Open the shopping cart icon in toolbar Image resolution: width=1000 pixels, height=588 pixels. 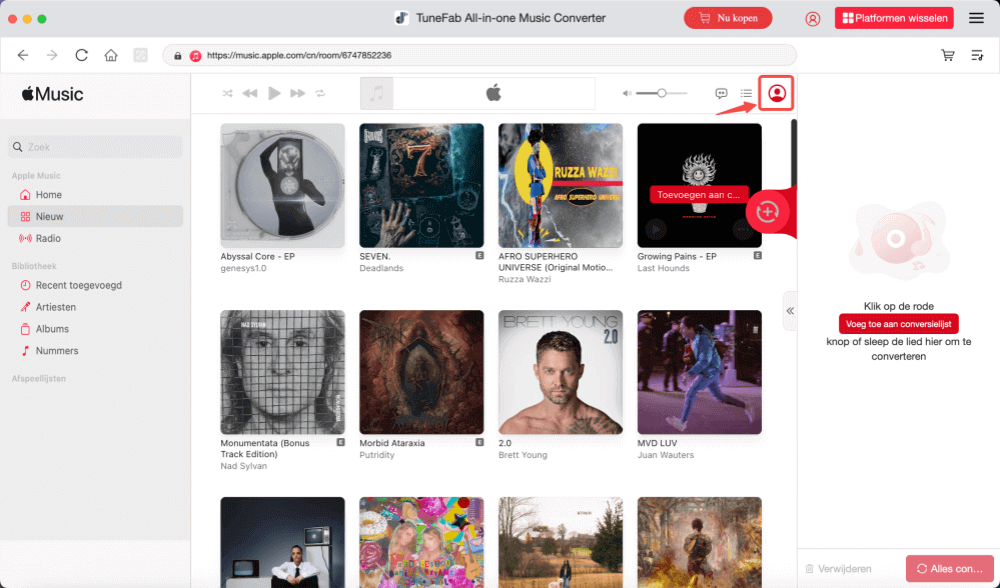coord(948,55)
